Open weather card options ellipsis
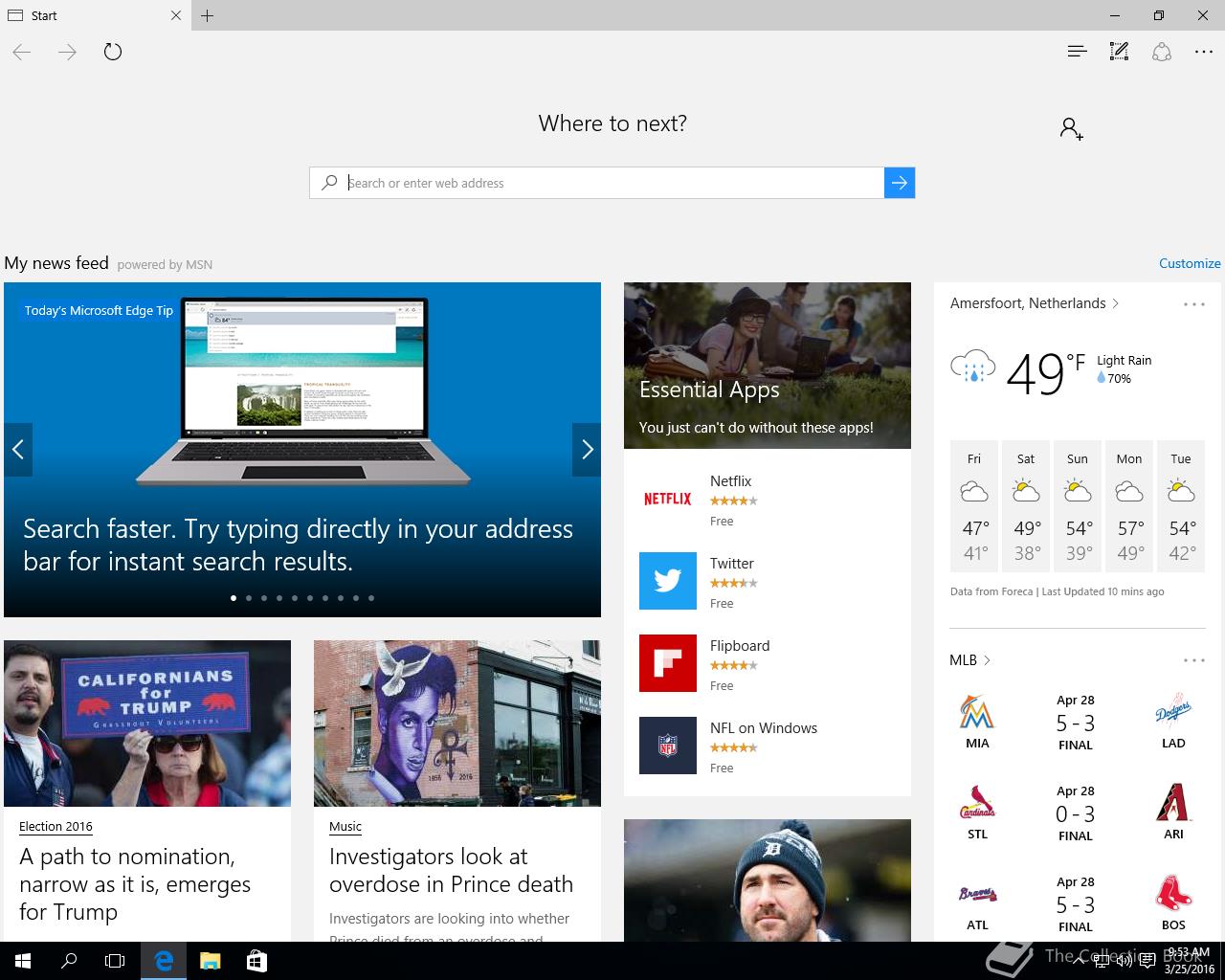 point(1194,304)
